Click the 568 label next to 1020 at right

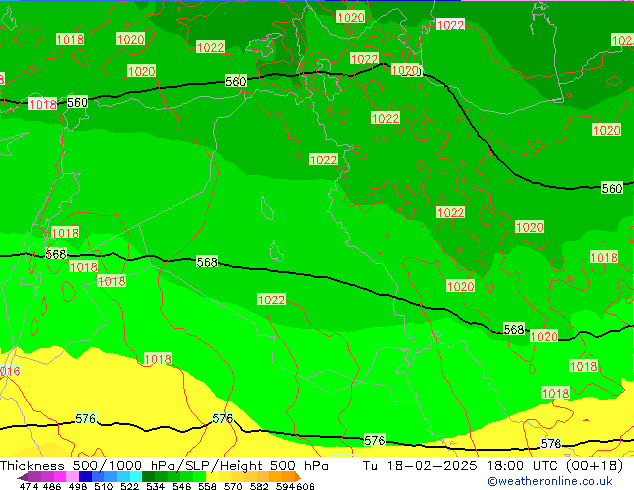point(514,329)
